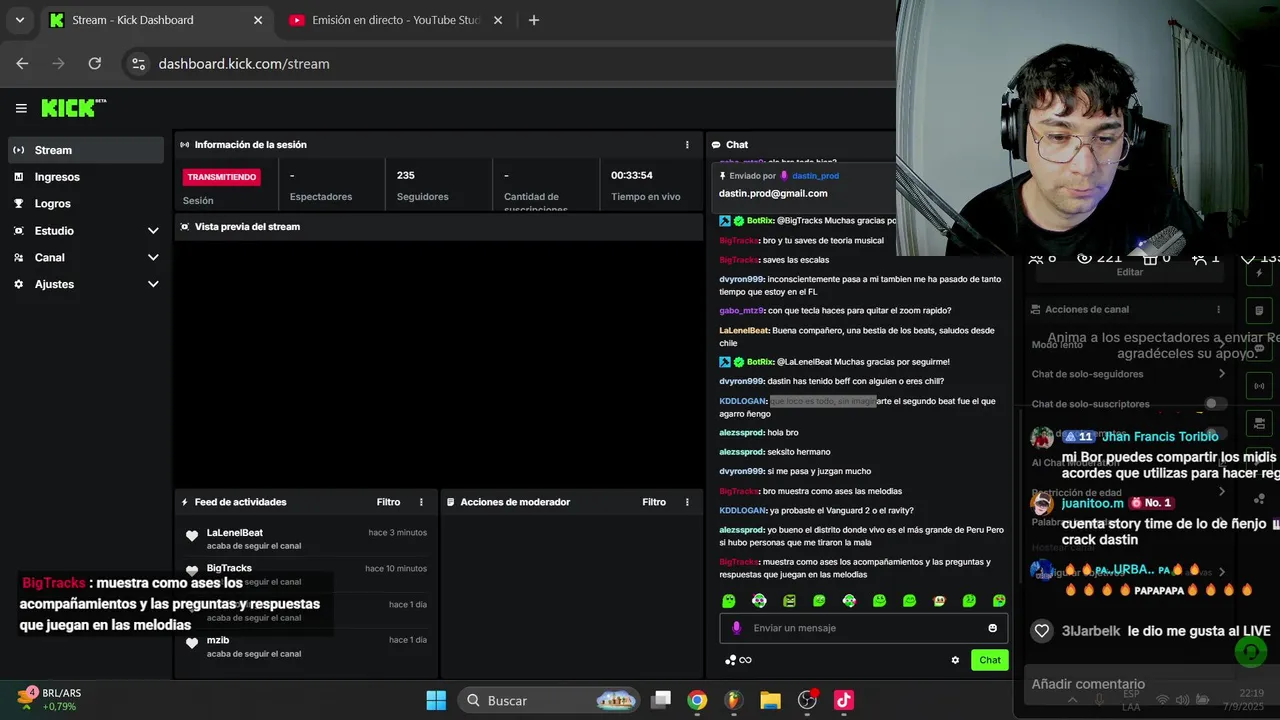Open Acciones de canal three-dot menu

[x=1218, y=310]
